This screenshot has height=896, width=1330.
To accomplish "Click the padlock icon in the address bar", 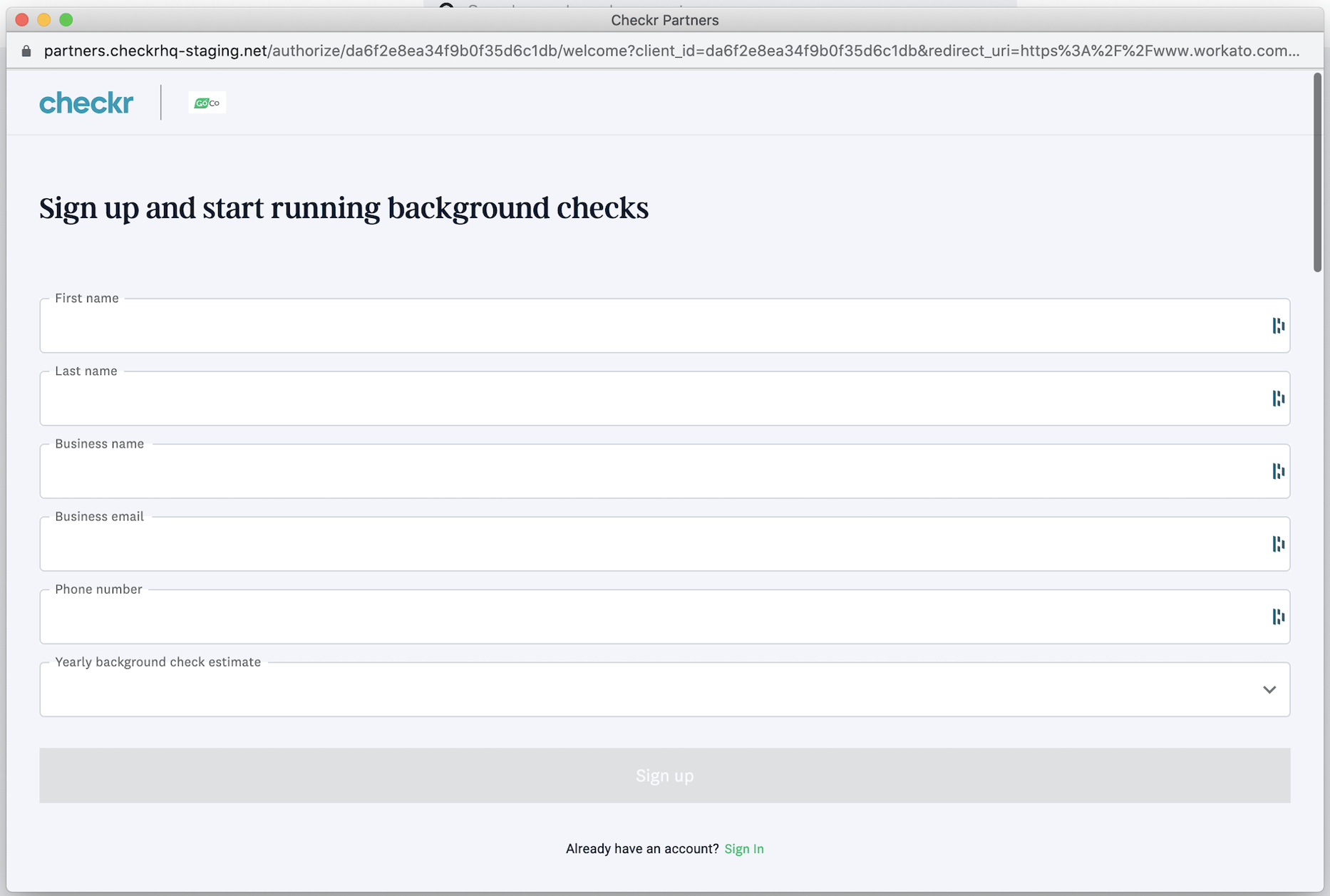I will (25, 51).
